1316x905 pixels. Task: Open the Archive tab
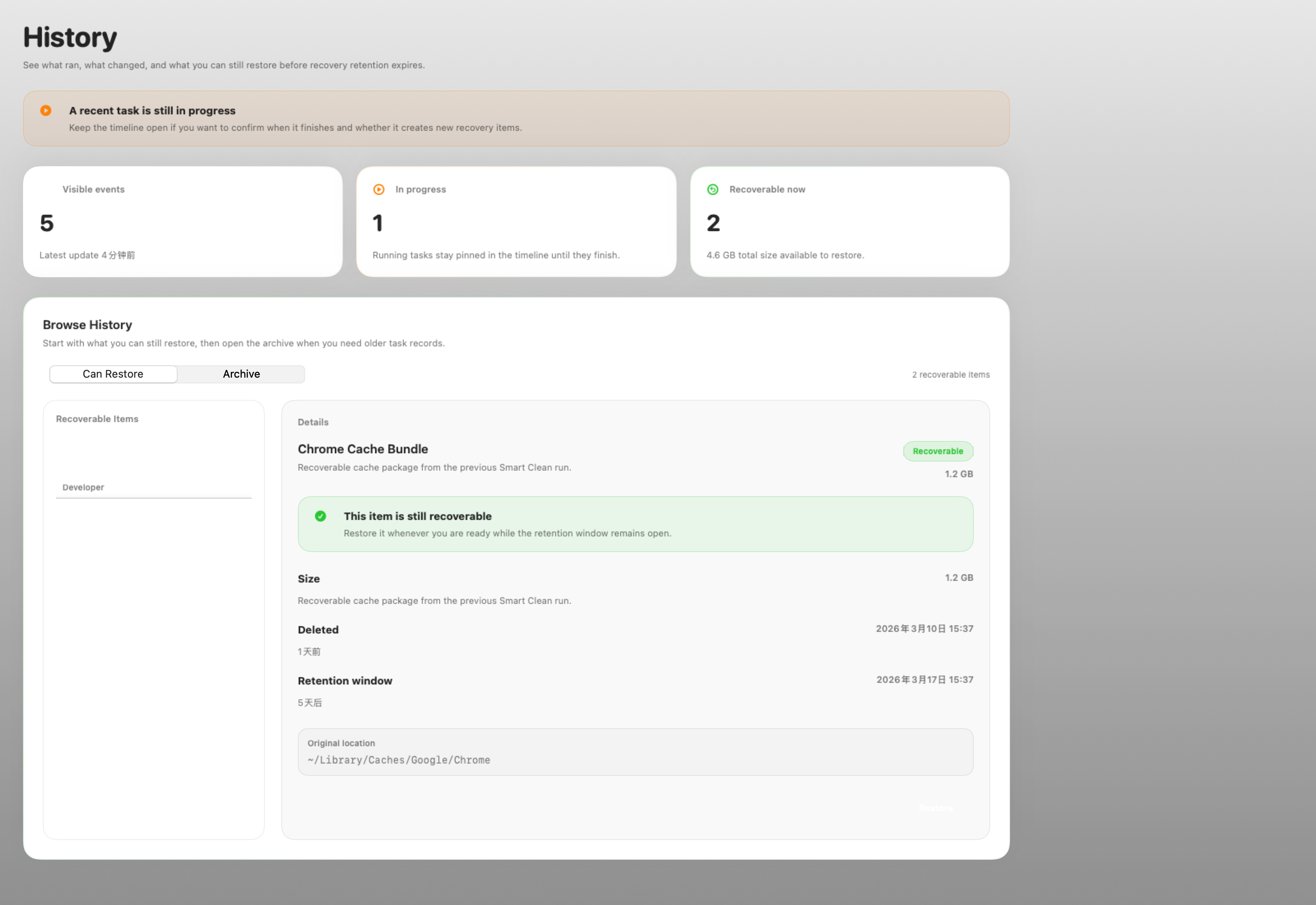coord(241,374)
